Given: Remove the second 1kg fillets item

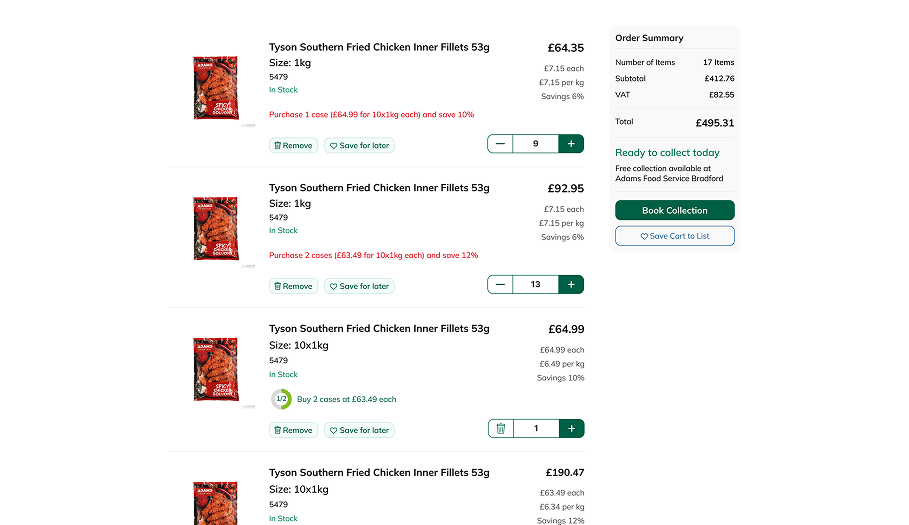Looking at the screenshot, I should pos(293,286).
